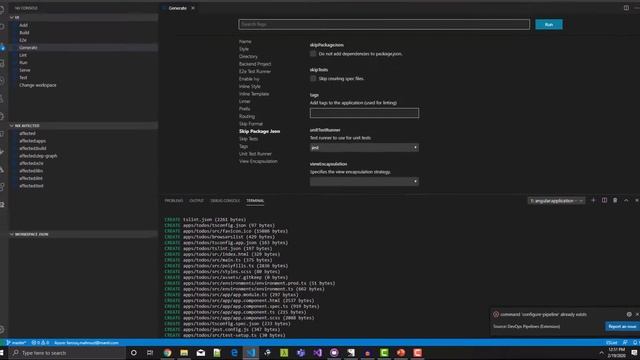This screenshot has width=640, height=360.
Task: Click Azure account entry in status bar
Action: (86, 343)
